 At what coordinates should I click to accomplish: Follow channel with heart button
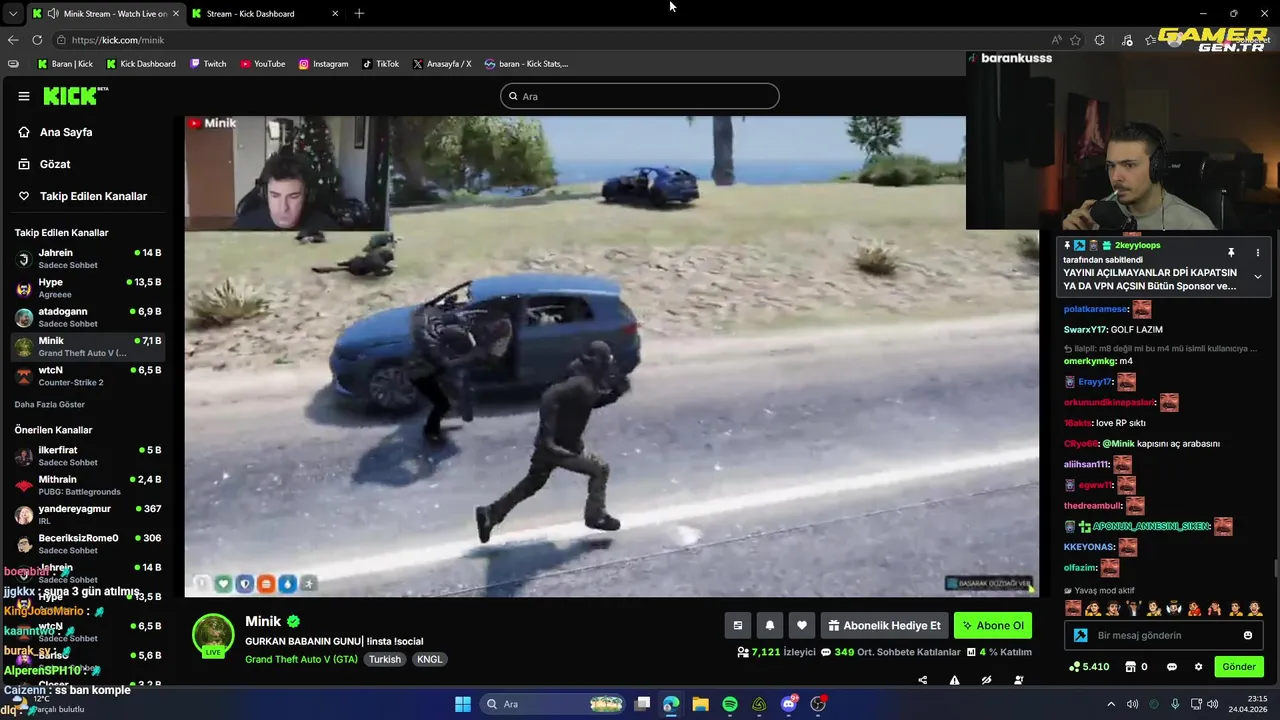click(802, 626)
